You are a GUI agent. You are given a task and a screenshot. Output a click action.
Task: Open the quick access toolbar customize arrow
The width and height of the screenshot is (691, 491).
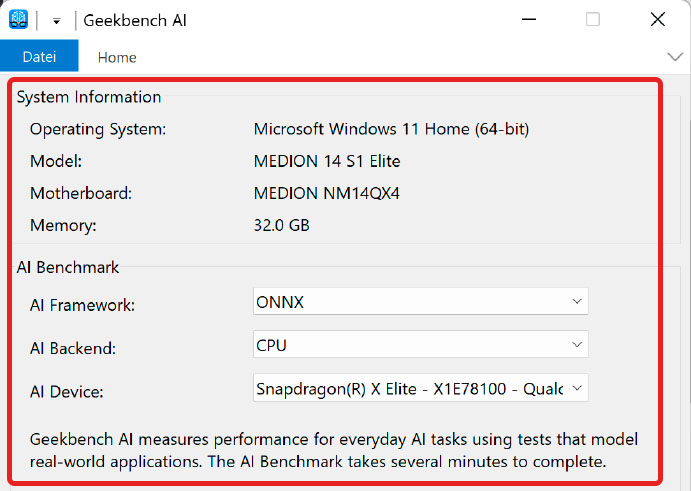[57, 21]
